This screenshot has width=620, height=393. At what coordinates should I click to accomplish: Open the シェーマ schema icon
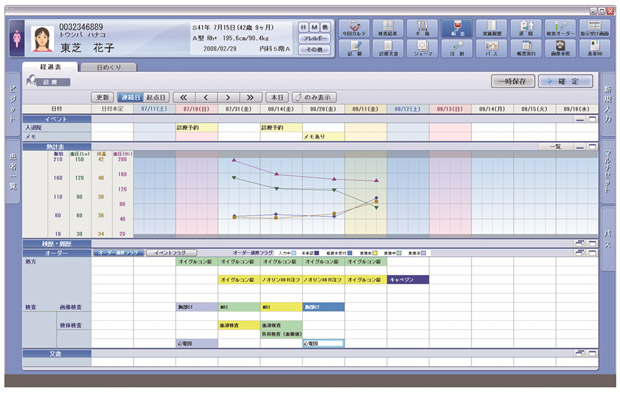point(422,48)
